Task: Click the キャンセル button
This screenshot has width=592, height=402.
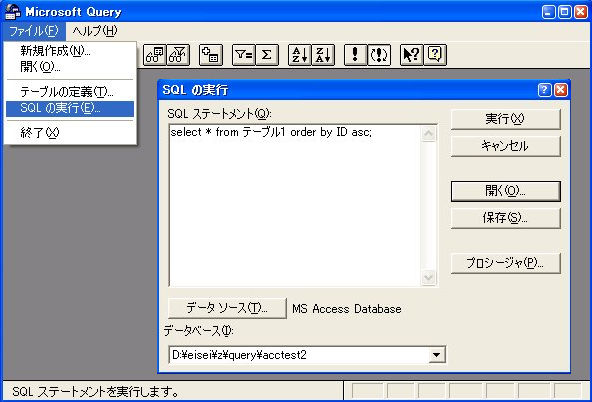Action: coord(506,146)
